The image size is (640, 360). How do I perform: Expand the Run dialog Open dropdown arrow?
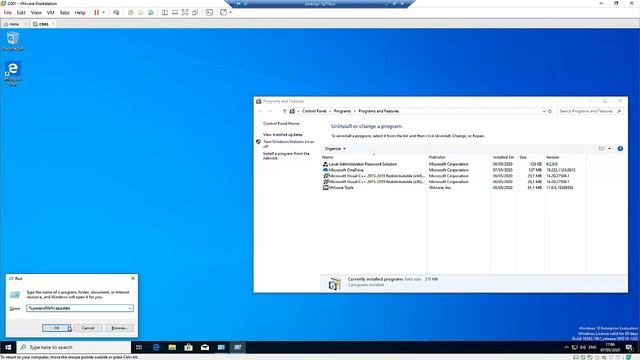(131, 308)
